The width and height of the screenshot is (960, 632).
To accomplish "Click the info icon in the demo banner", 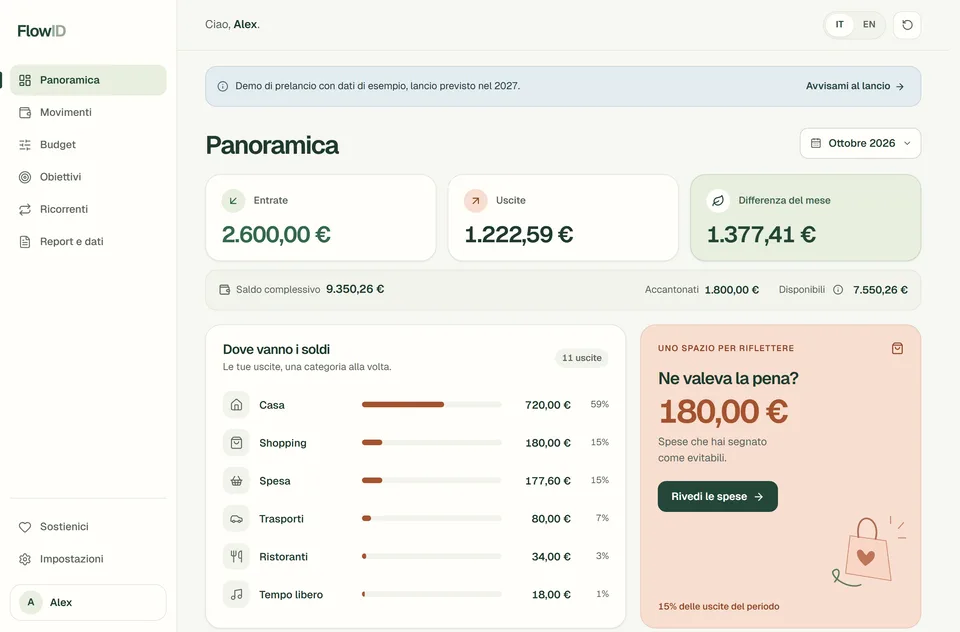I will click(x=223, y=86).
